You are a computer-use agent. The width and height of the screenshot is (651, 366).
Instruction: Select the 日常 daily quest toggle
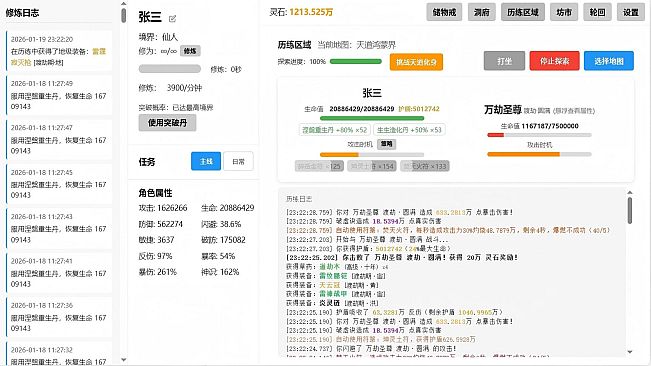coord(238,161)
